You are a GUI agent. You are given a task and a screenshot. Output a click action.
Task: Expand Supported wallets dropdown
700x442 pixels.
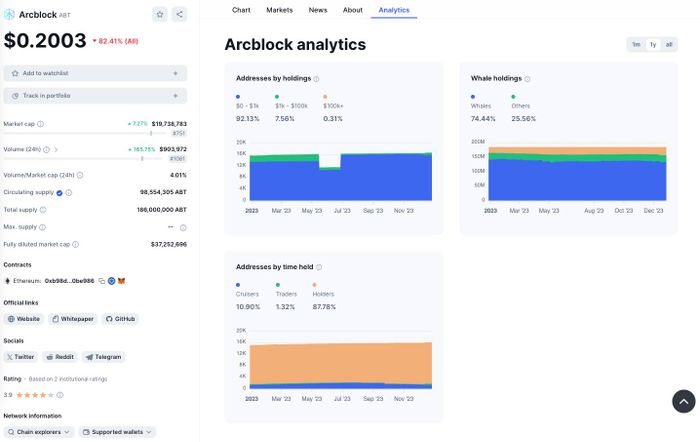point(117,432)
